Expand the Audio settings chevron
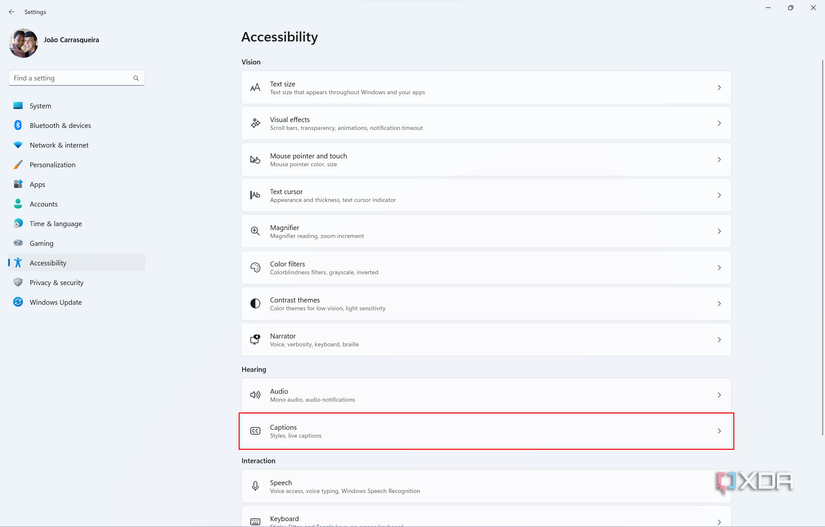The height and width of the screenshot is (527, 825). click(719, 395)
